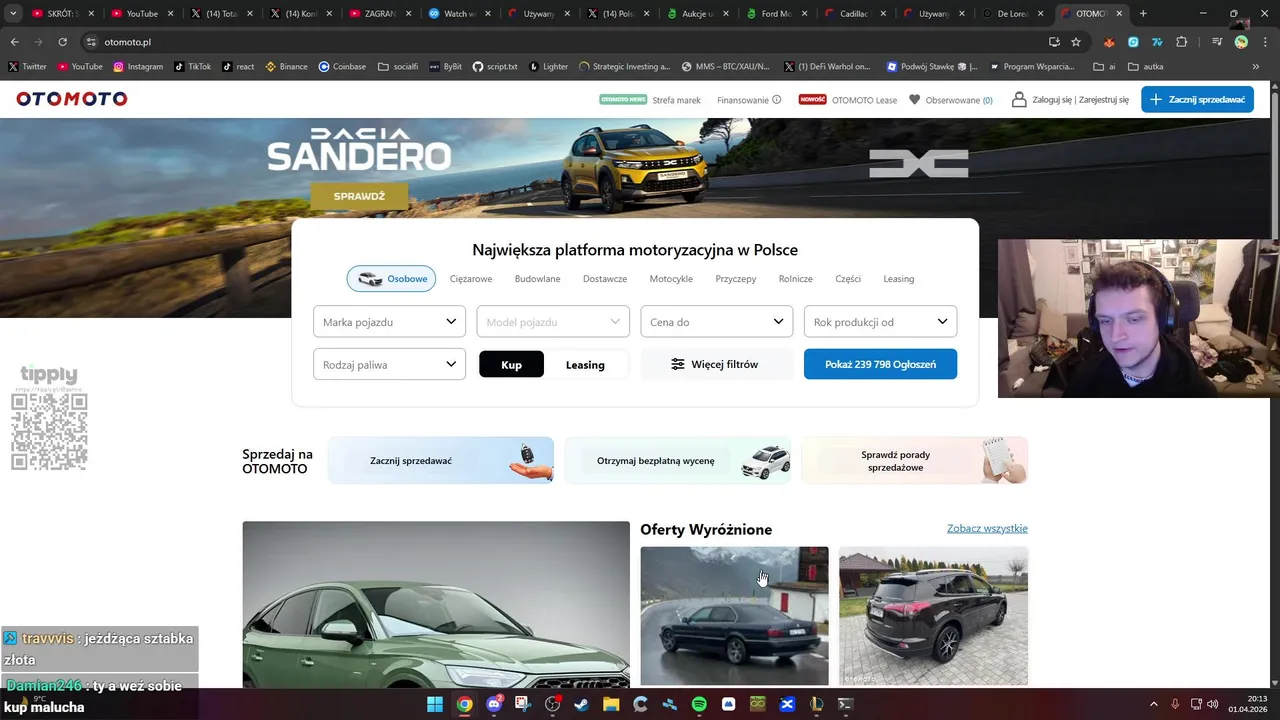Select the Części category tab

pyautogui.click(x=848, y=279)
